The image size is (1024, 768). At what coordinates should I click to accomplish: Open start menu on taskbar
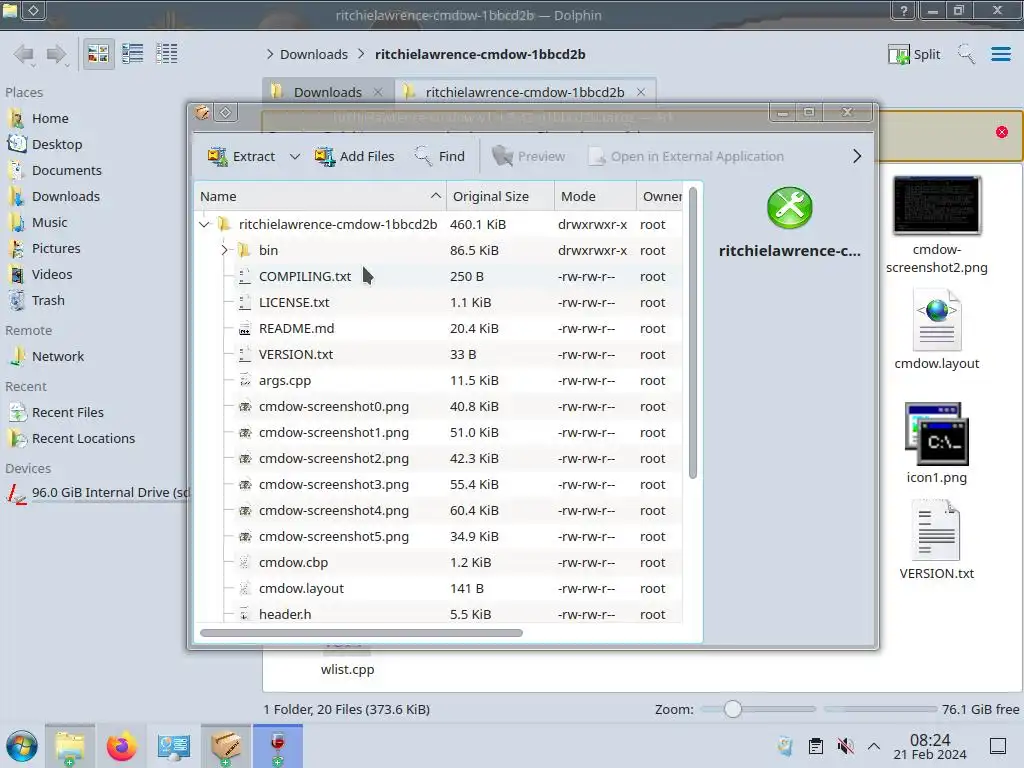22,746
